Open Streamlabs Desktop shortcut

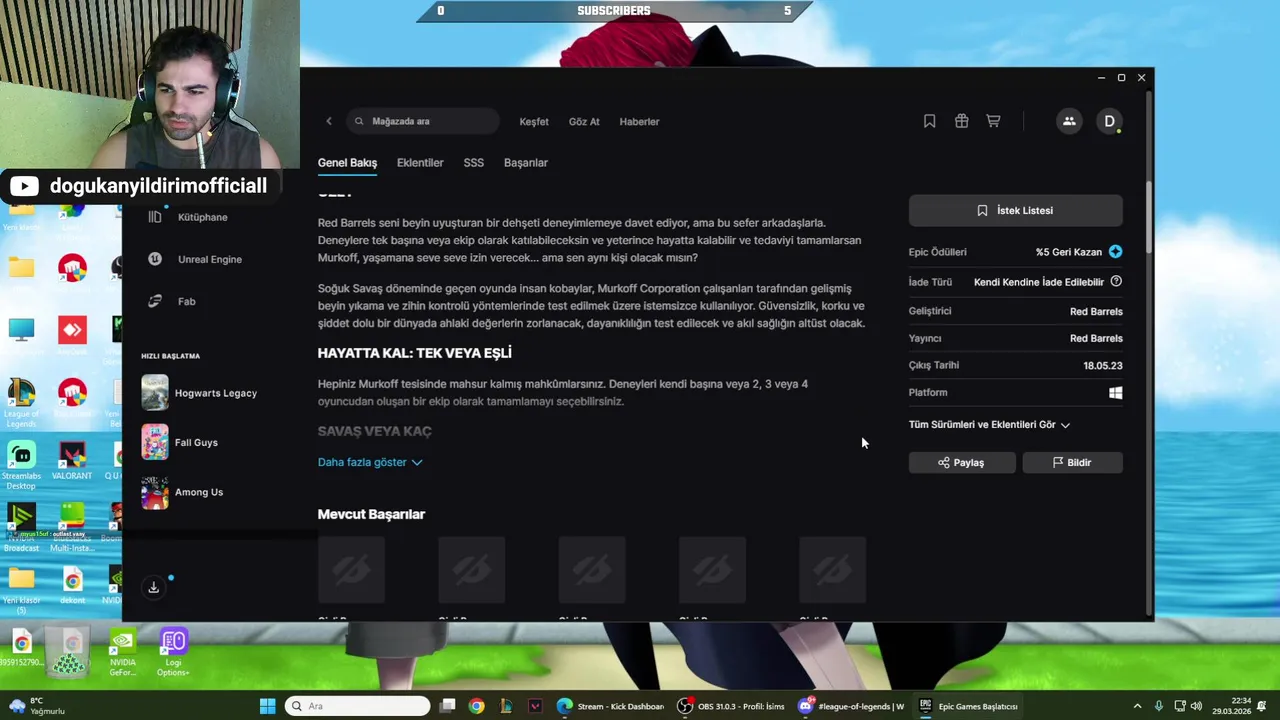(x=21, y=466)
